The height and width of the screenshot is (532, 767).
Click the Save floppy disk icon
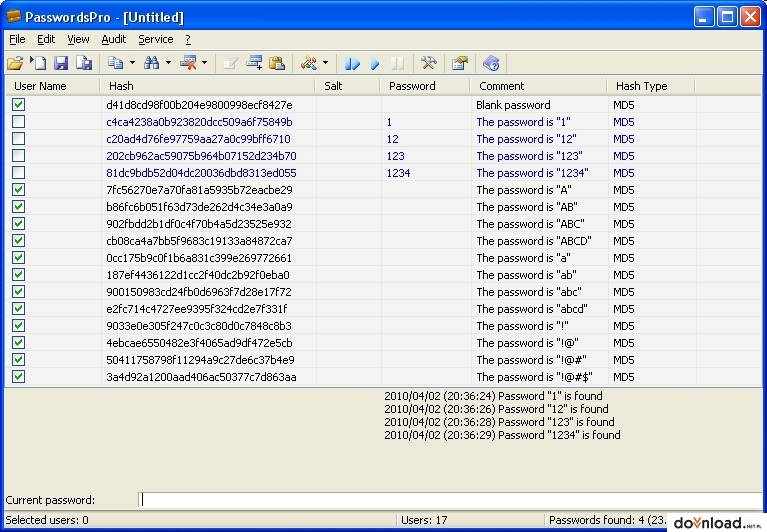coord(61,63)
